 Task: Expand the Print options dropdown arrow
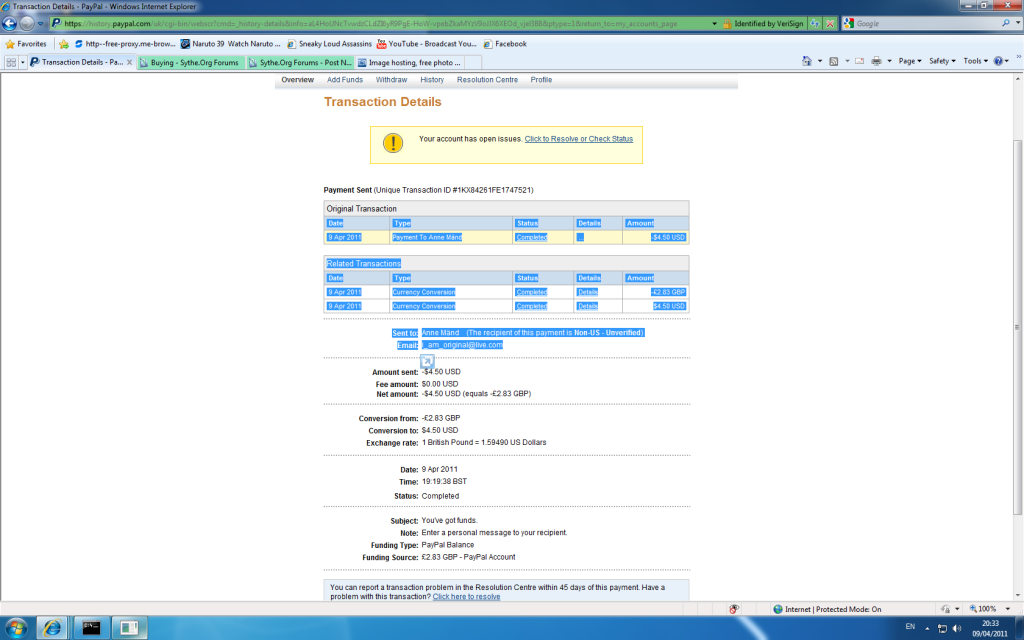click(889, 61)
